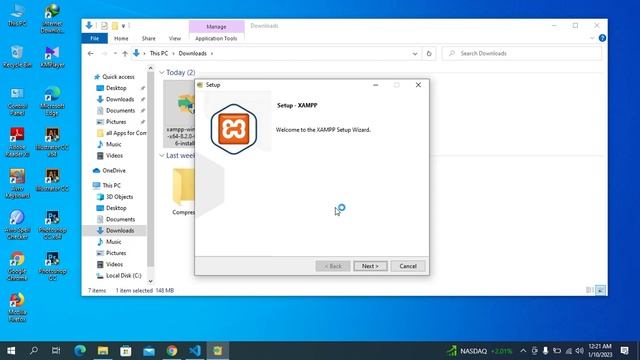
Task: Open volume control in tray
Action: 579,351
